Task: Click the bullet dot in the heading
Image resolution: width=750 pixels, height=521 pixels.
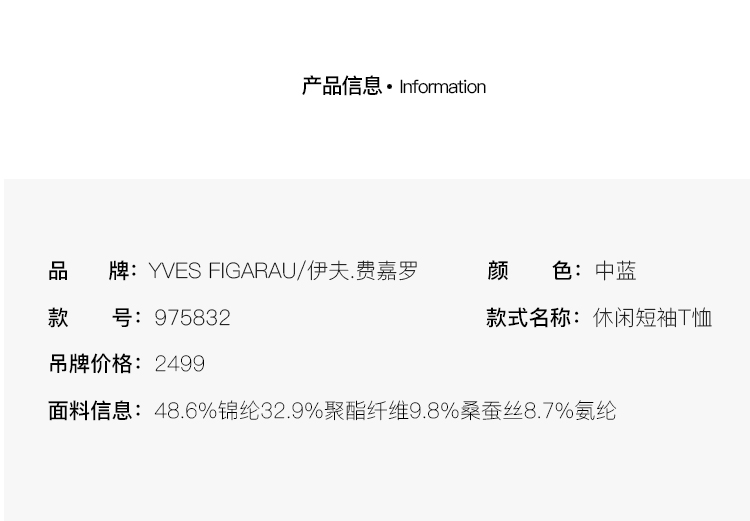Action: point(390,87)
